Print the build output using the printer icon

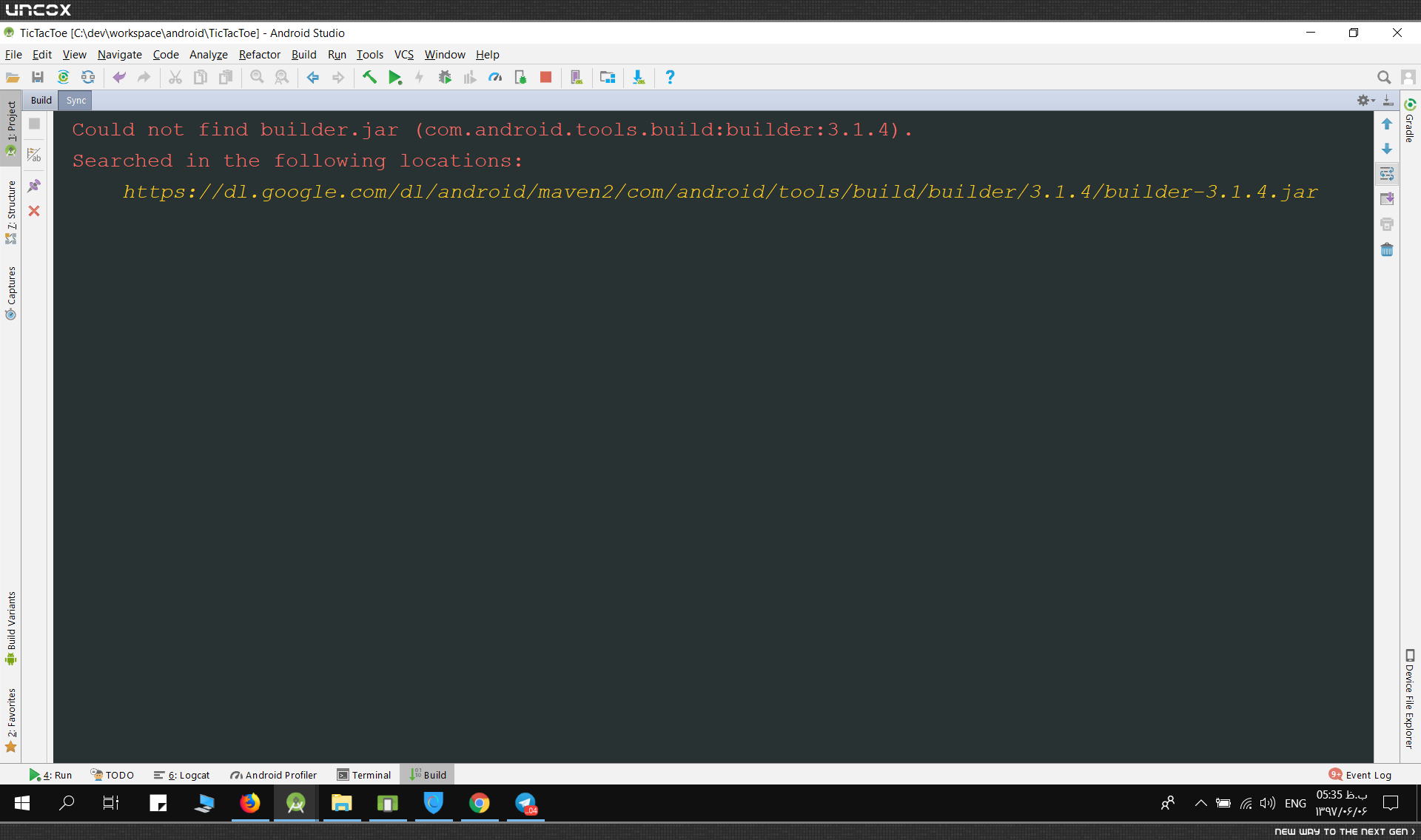1387,224
